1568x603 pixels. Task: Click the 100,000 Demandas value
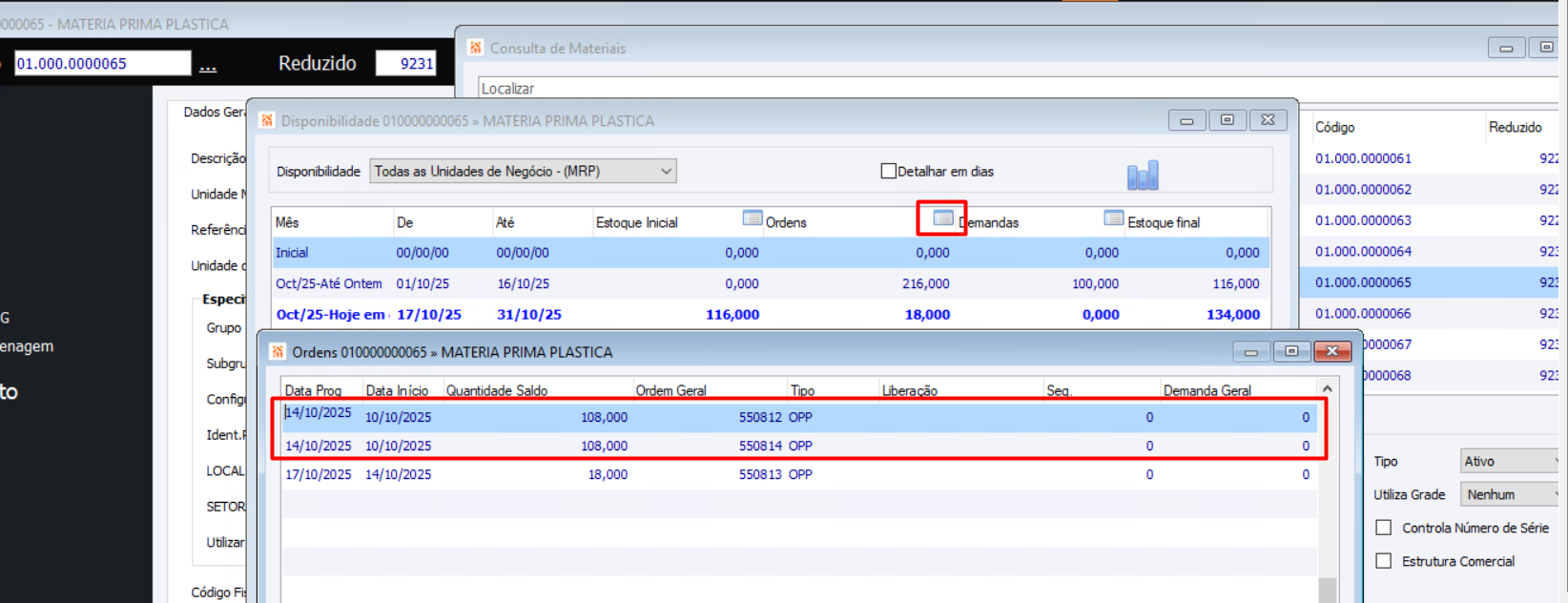coord(1095,283)
